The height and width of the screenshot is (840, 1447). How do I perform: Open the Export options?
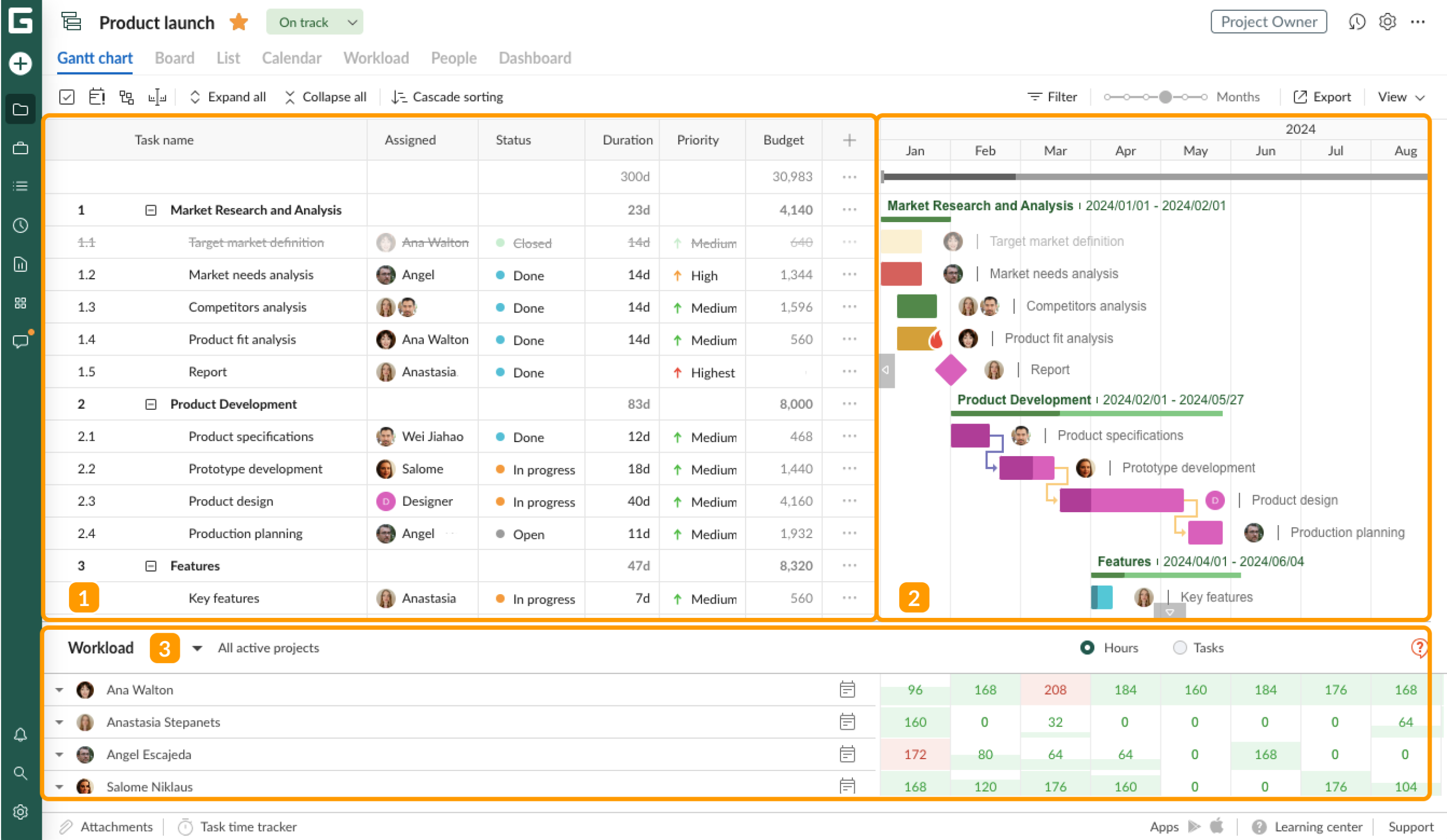[1322, 97]
